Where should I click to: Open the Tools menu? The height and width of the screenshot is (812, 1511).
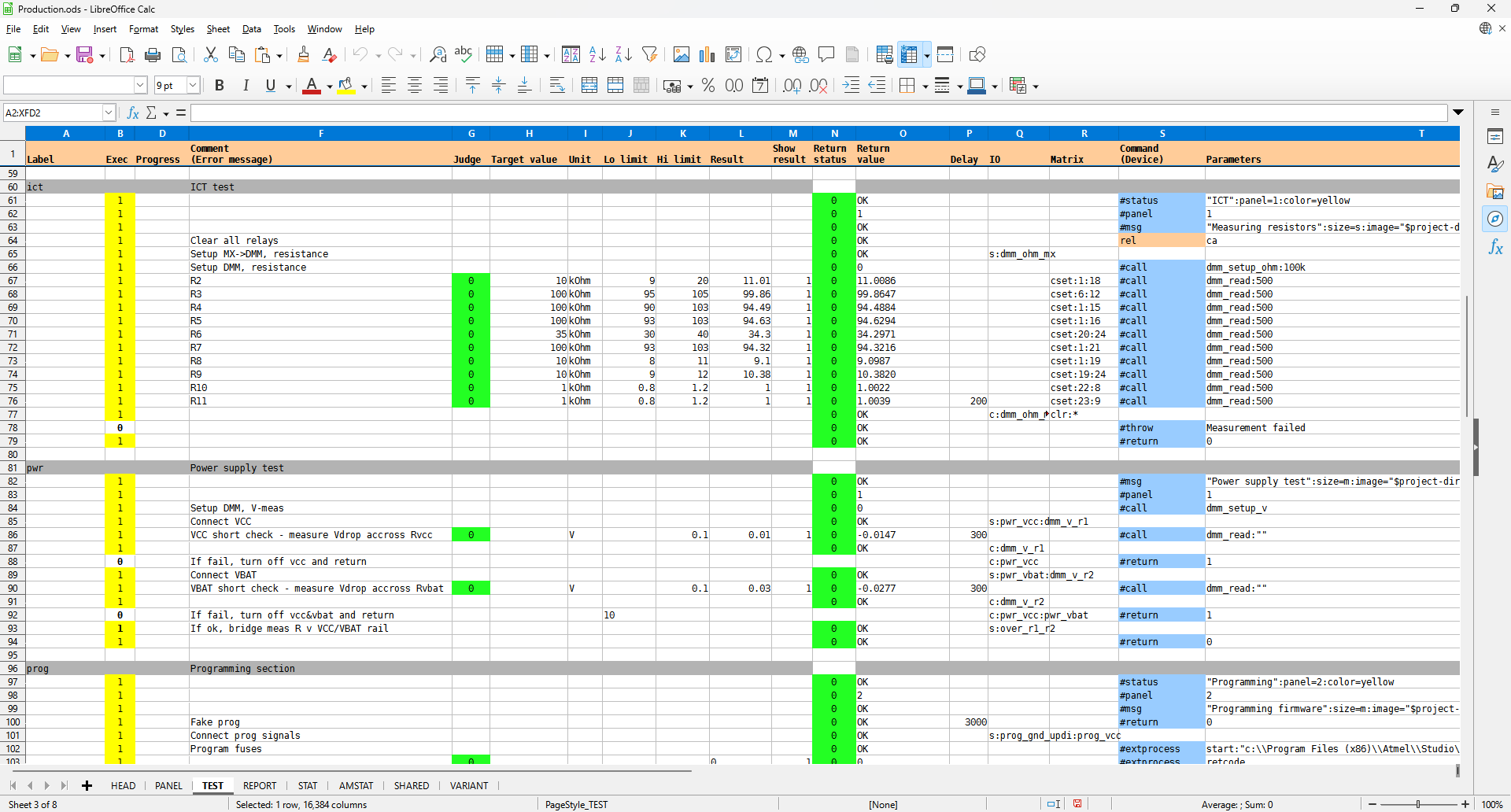point(284,29)
